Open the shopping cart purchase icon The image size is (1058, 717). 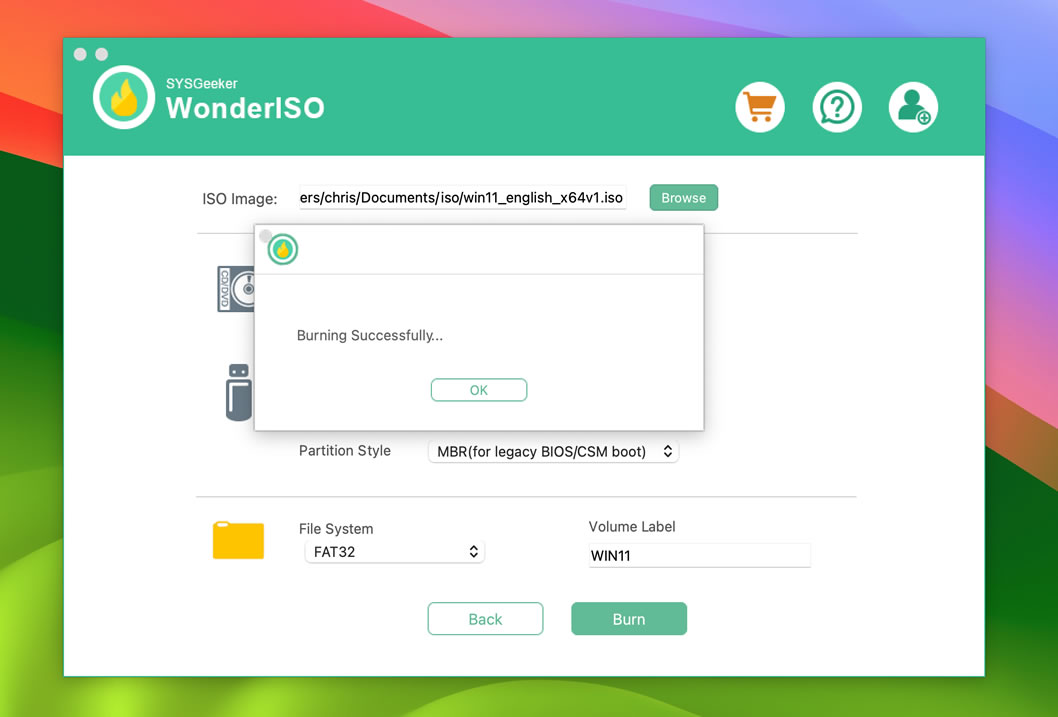[x=760, y=107]
